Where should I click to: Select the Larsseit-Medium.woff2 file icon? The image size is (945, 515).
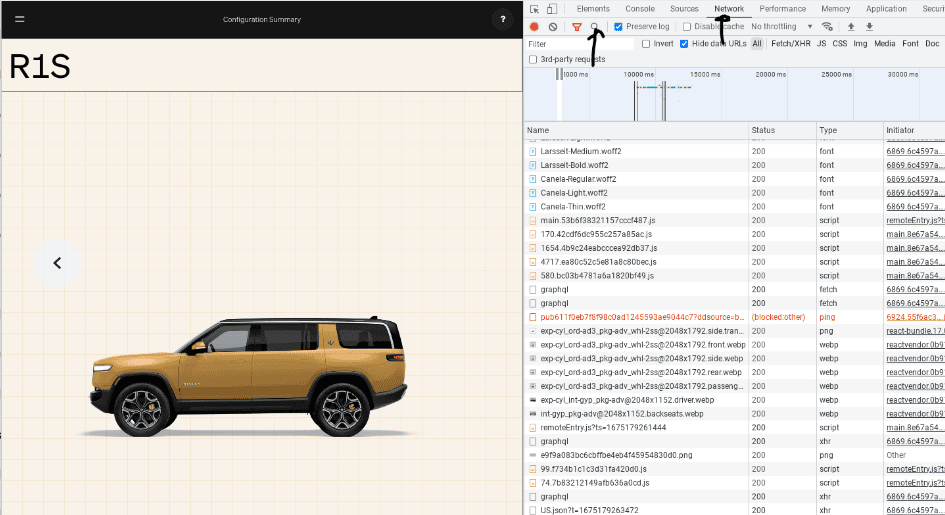[x=533, y=151]
